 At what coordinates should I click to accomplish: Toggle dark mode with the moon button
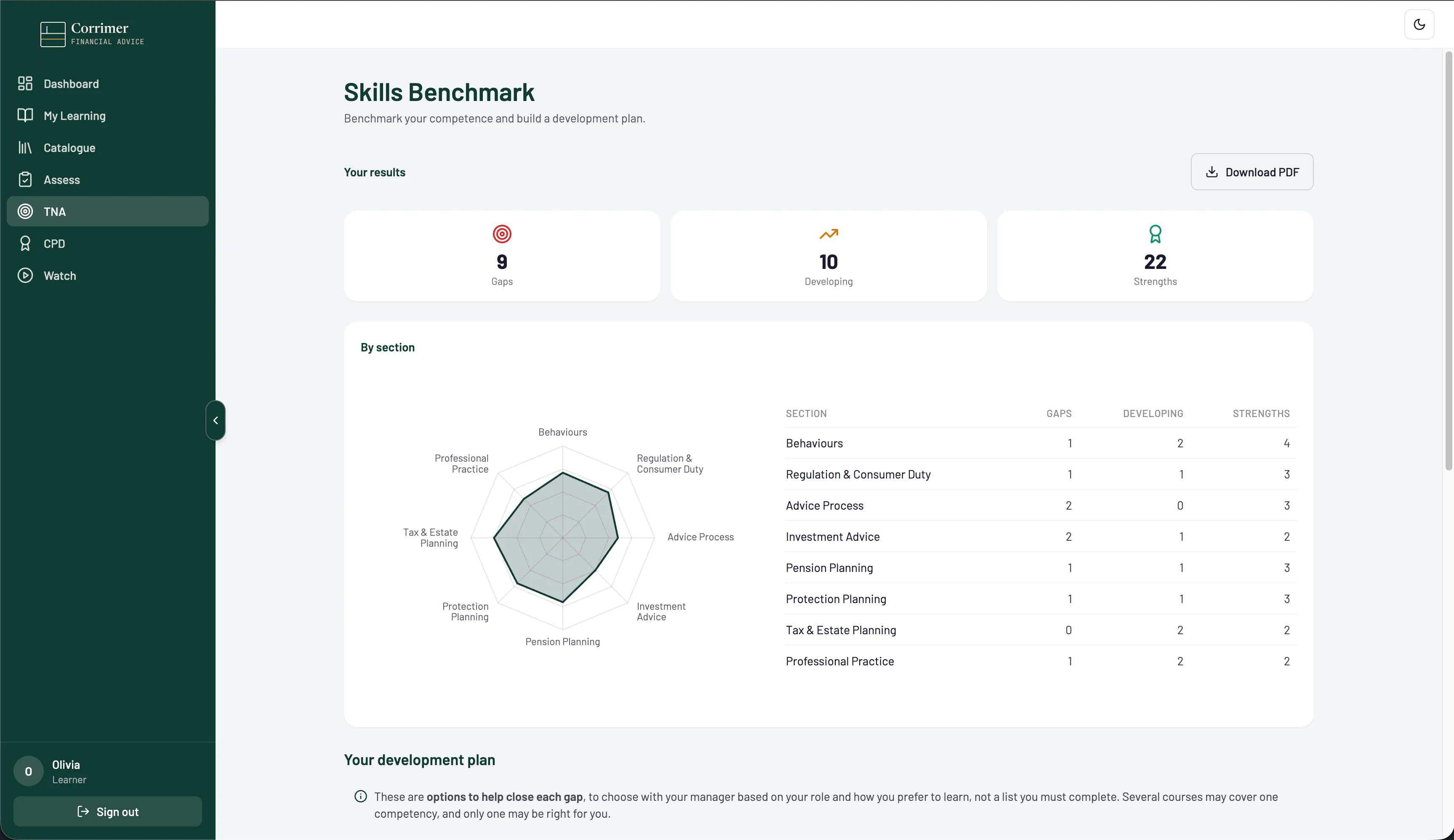point(1419,24)
